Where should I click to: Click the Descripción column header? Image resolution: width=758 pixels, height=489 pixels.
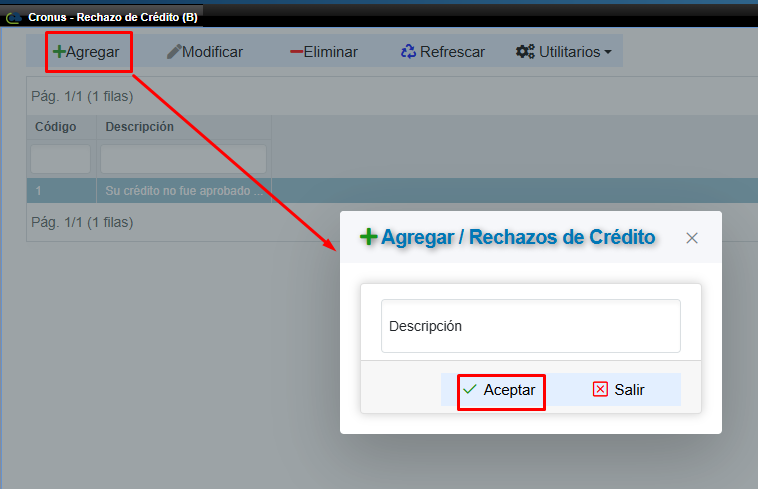[x=184, y=127]
